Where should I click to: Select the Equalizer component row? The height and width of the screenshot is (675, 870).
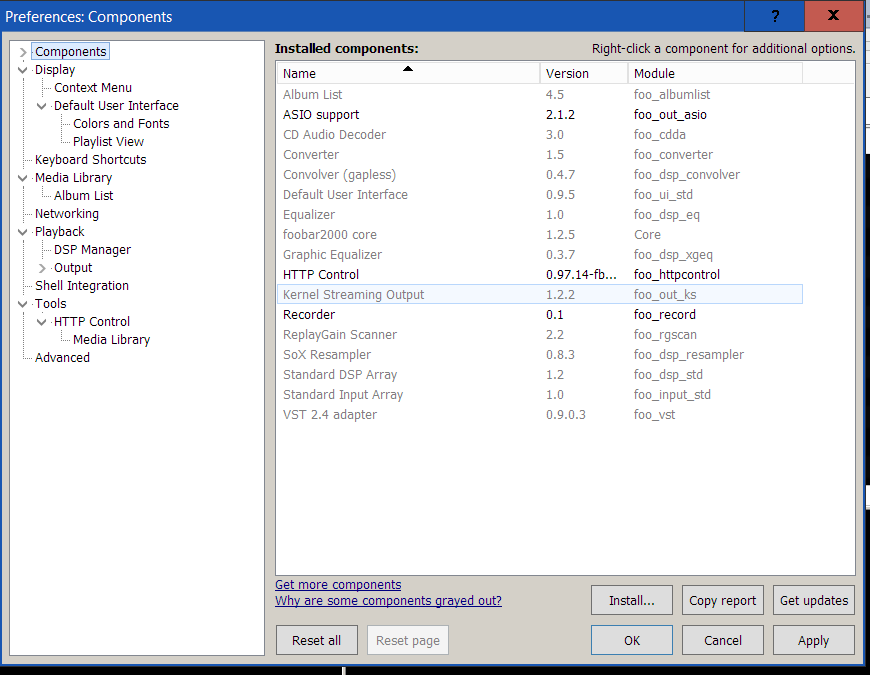[x=540, y=215]
